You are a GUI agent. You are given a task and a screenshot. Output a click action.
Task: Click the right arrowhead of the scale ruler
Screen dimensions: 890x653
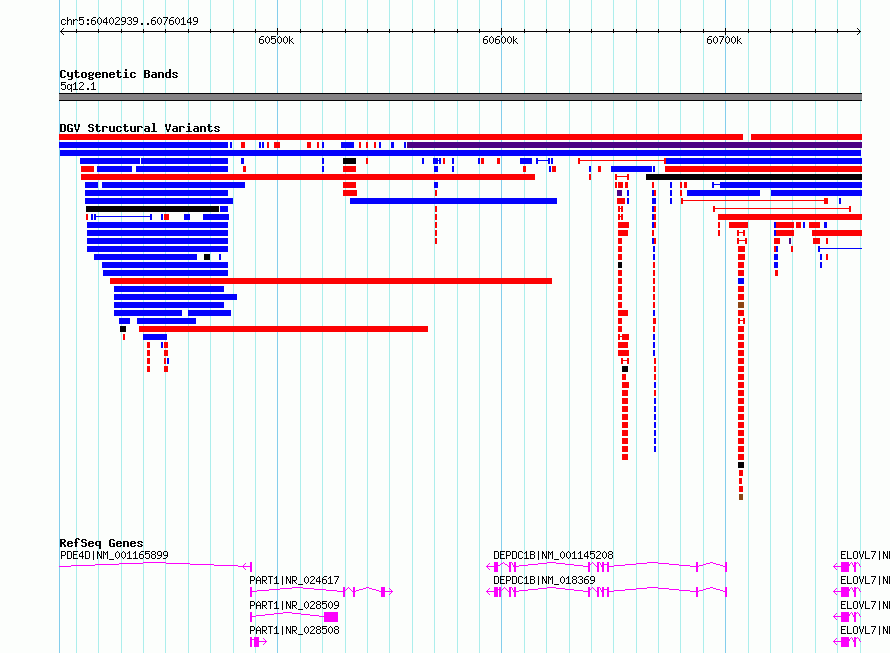pos(859,32)
